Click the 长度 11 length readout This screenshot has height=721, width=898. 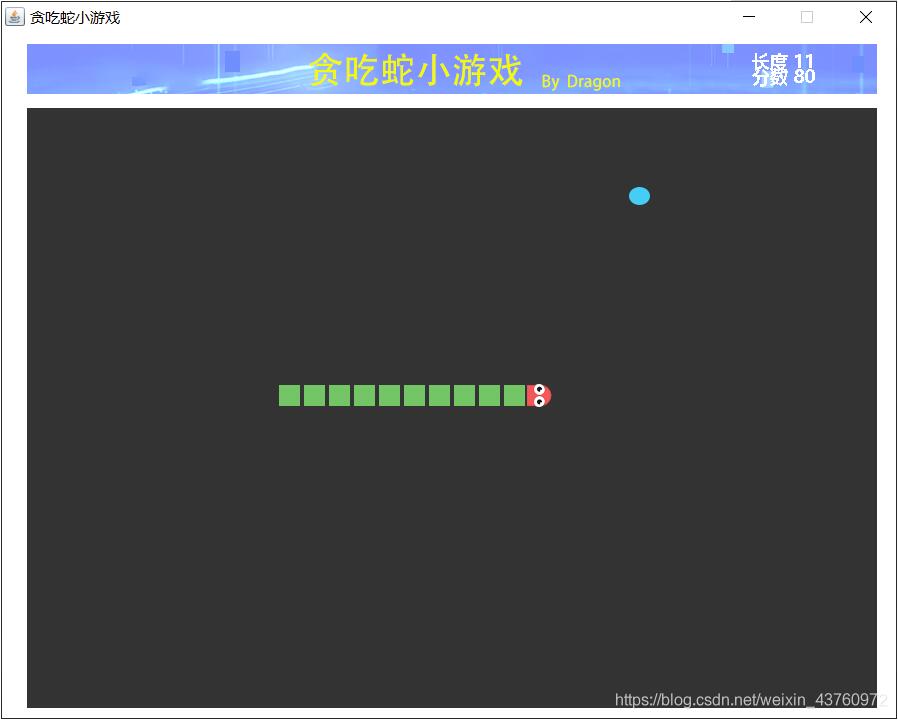[x=782, y=61]
